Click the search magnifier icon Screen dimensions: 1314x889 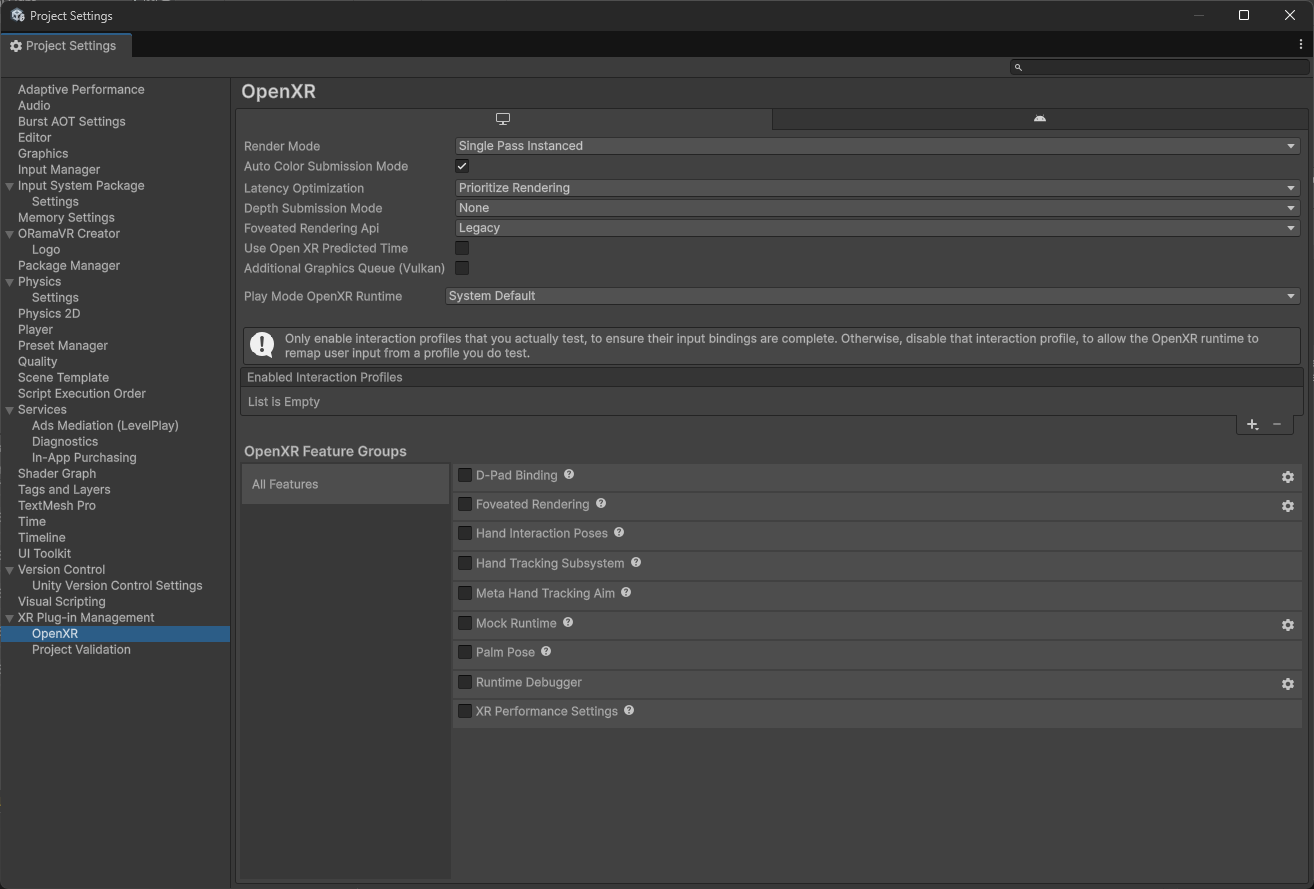click(x=1018, y=67)
